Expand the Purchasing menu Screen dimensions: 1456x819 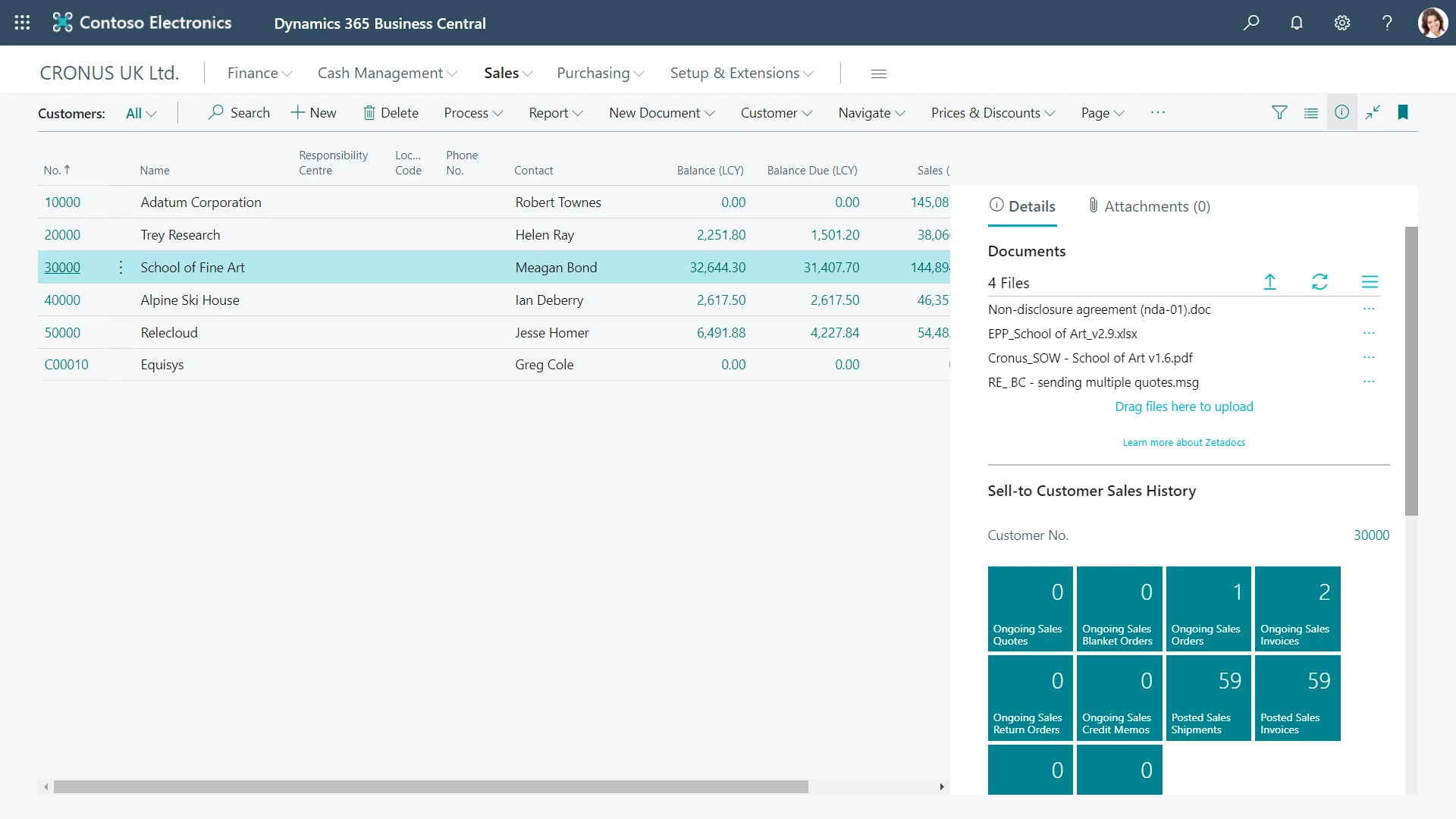pos(600,73)
